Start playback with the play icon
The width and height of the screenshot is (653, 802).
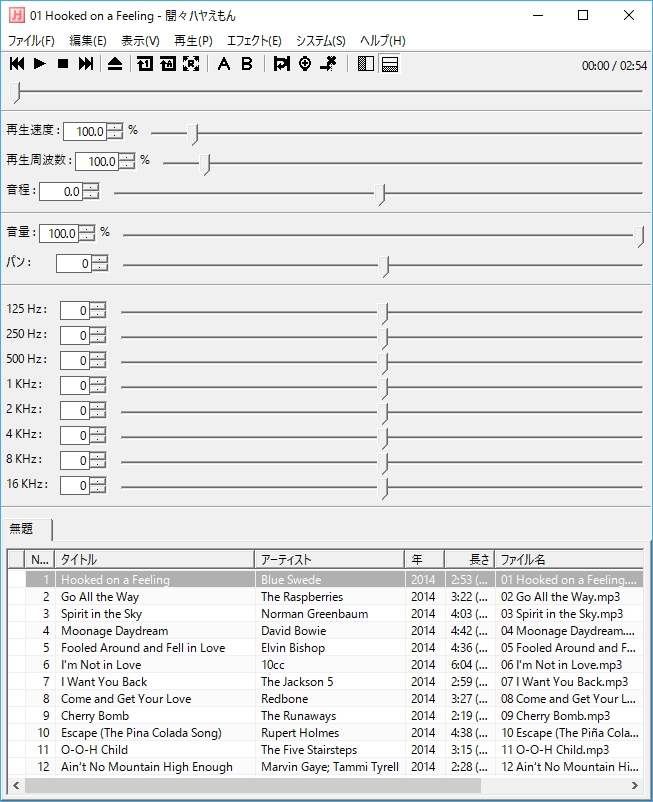tap(39, 63)
